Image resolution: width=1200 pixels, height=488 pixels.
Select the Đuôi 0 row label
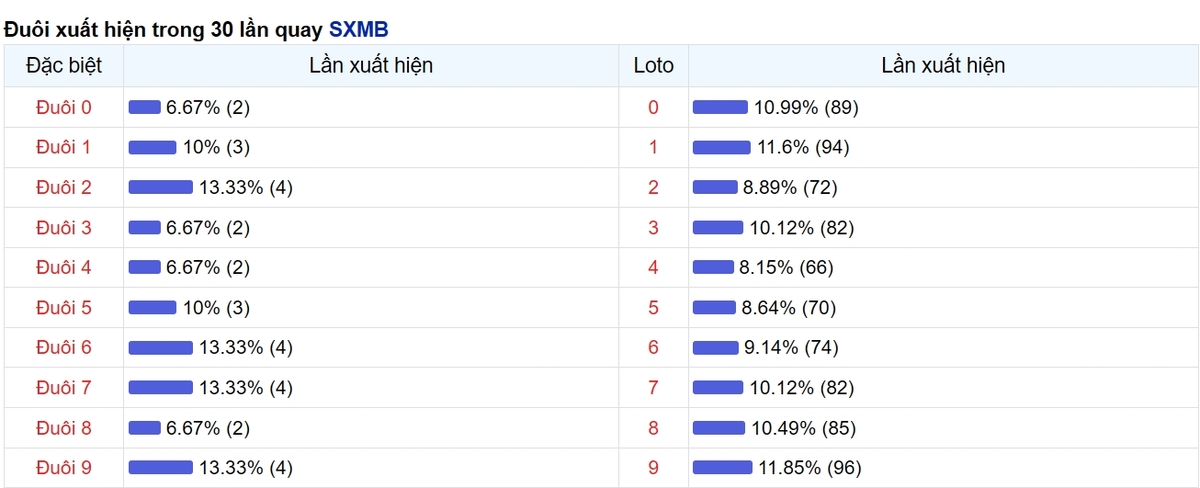[x=63, y=107]
